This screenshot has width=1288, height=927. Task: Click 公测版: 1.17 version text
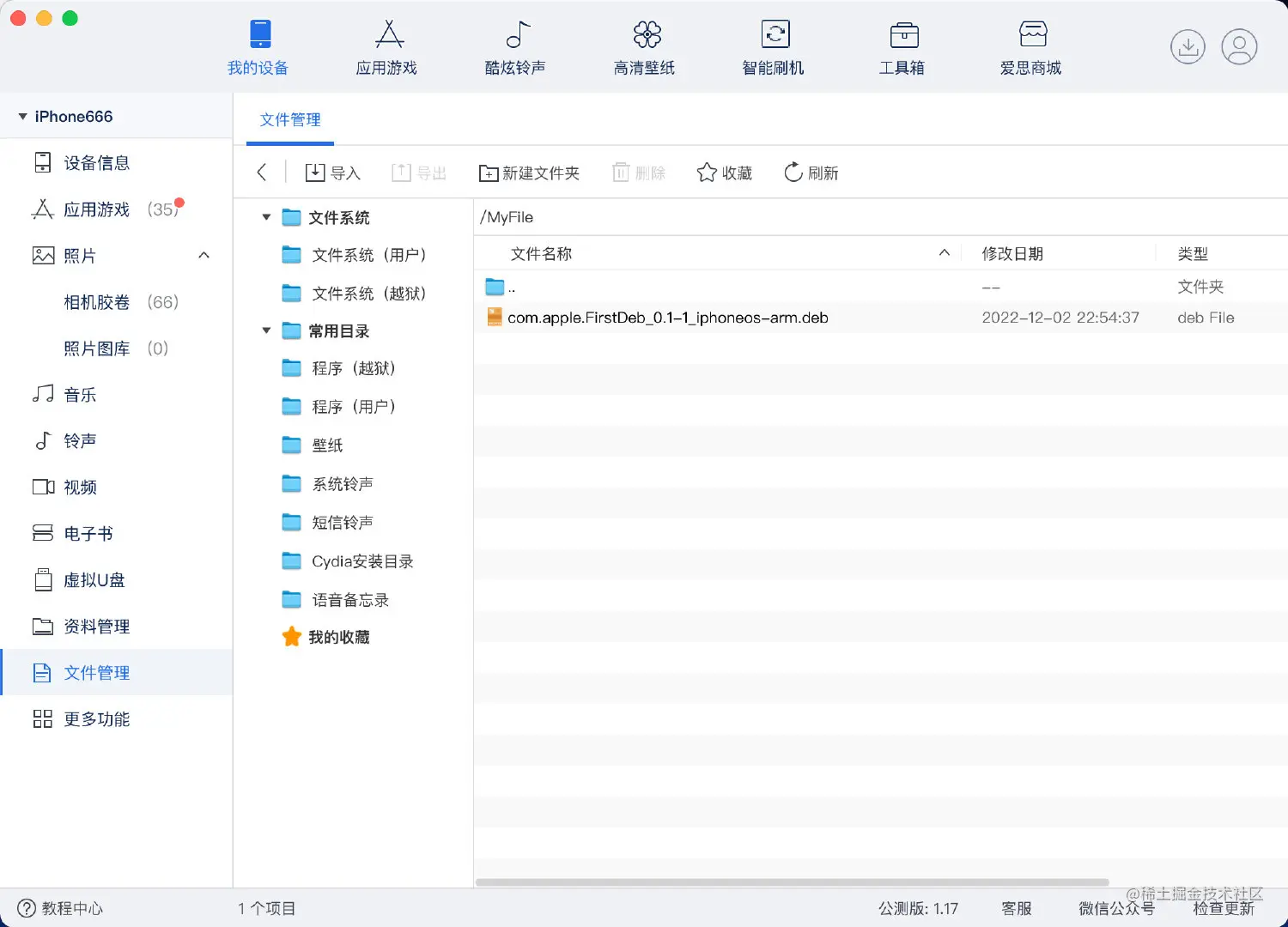pos(918,908)
